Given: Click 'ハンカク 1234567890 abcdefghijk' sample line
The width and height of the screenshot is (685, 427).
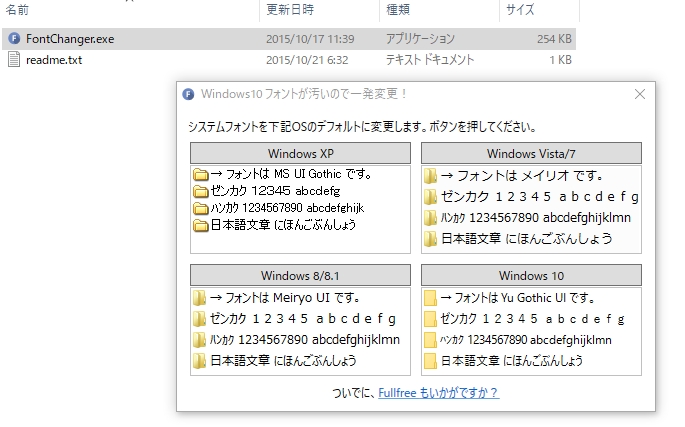Looking at the screenshot, I should coord(287,208).
